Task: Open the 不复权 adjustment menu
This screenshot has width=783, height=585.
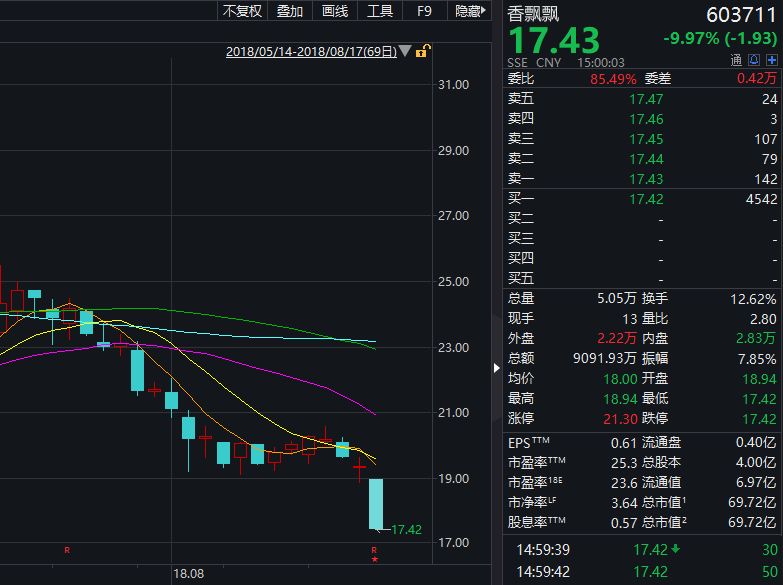Action: pyautogui.click(x=242, y=11)
